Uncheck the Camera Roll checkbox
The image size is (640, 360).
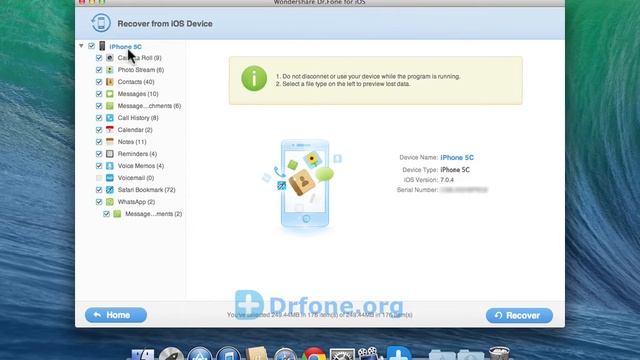point(99,58)
